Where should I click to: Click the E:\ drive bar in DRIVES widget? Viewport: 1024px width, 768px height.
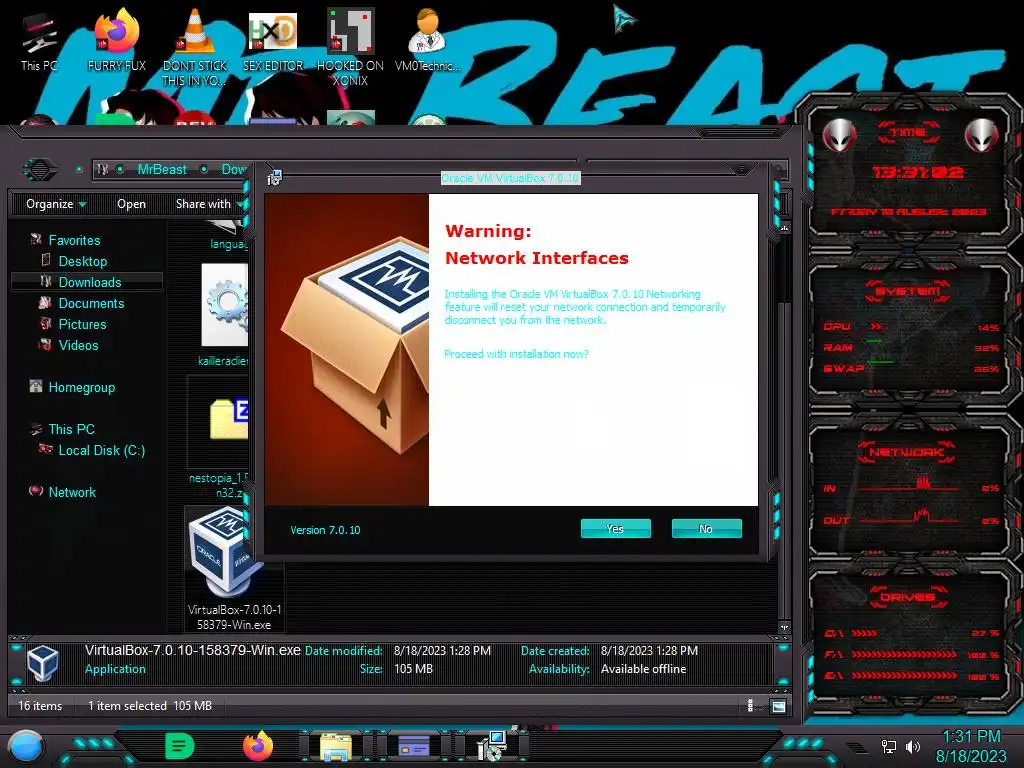(911, 676)
